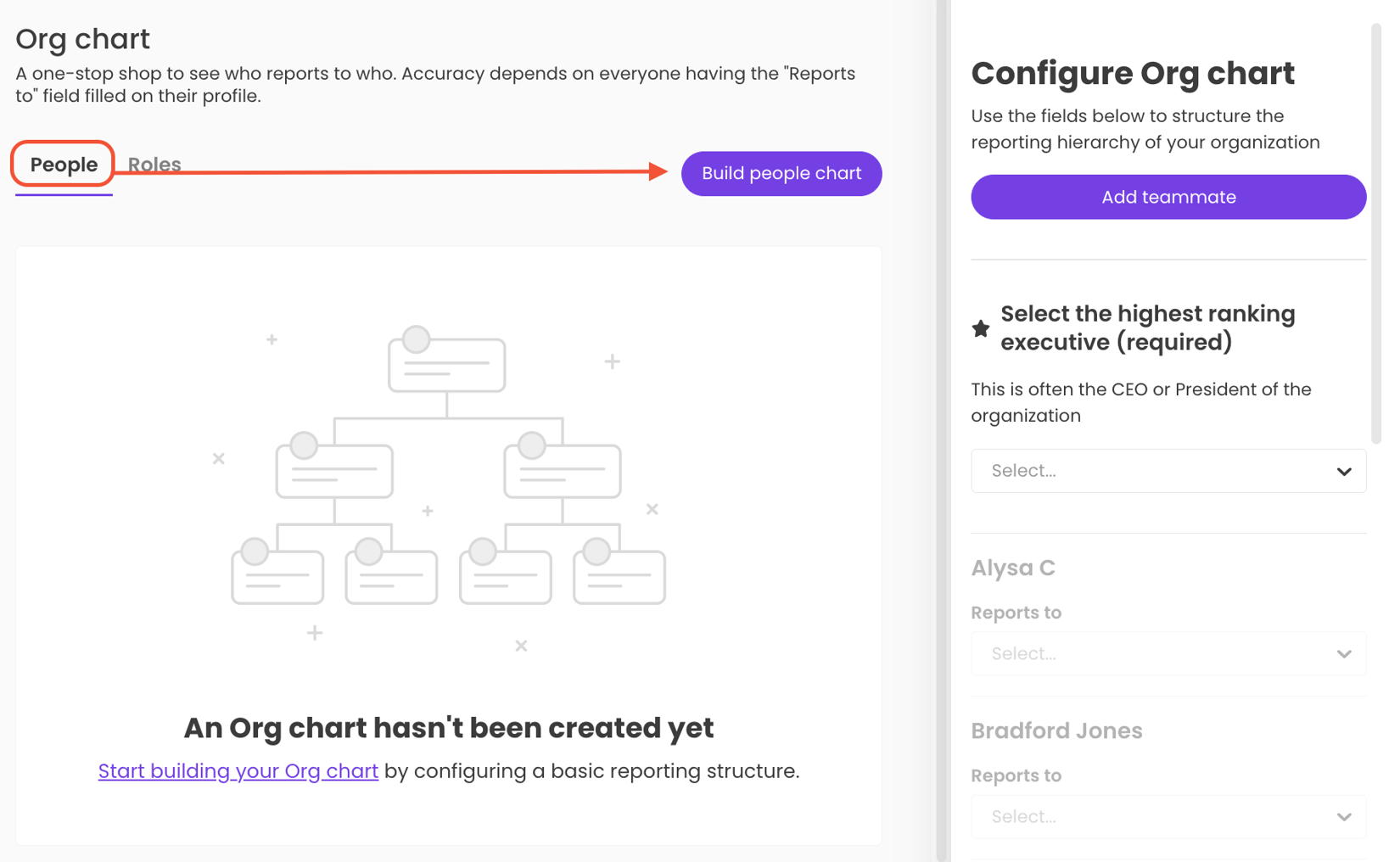
Task: Click Bradford Jones' name in the sidebar
Action: point(1056,730)
